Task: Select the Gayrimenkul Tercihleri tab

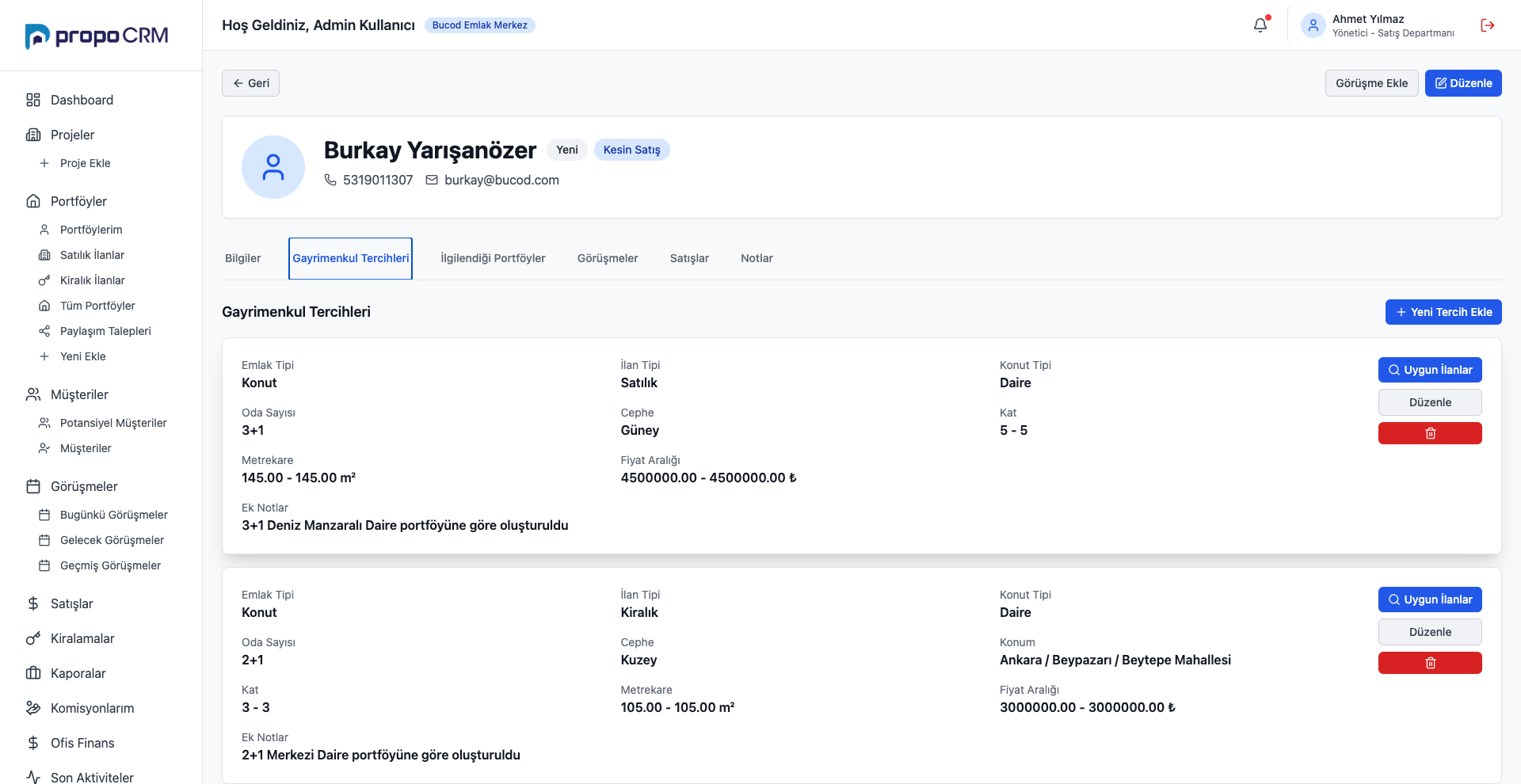Action: point(351,258)
